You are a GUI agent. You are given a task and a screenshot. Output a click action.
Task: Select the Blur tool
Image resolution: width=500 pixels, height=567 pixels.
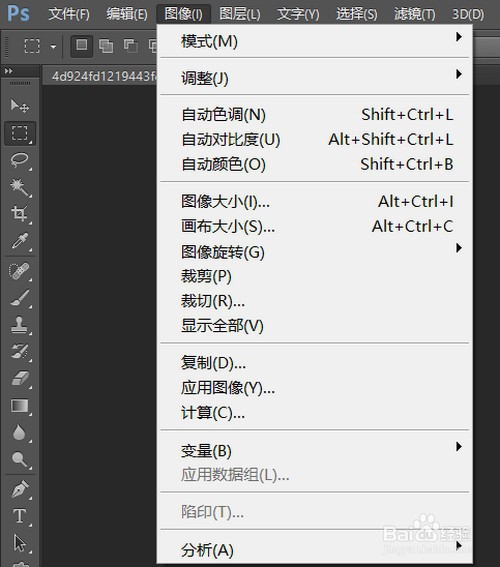(x=20, y=432)
